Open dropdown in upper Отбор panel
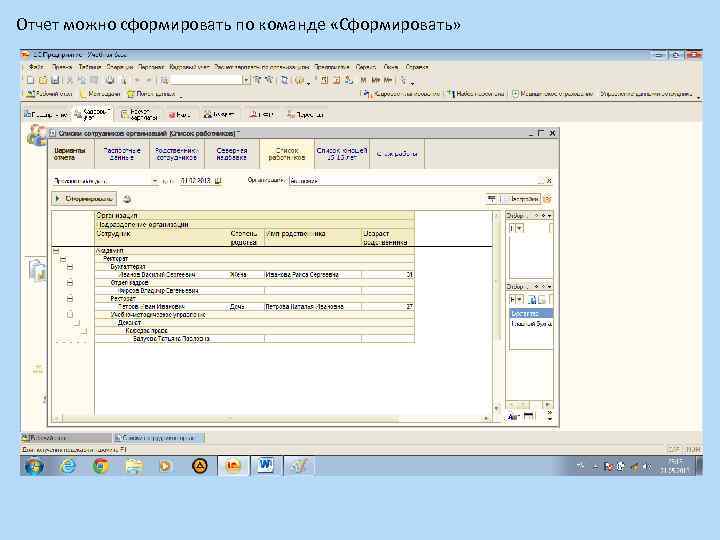Screen dimensions: 720x540 pos(520,228)
